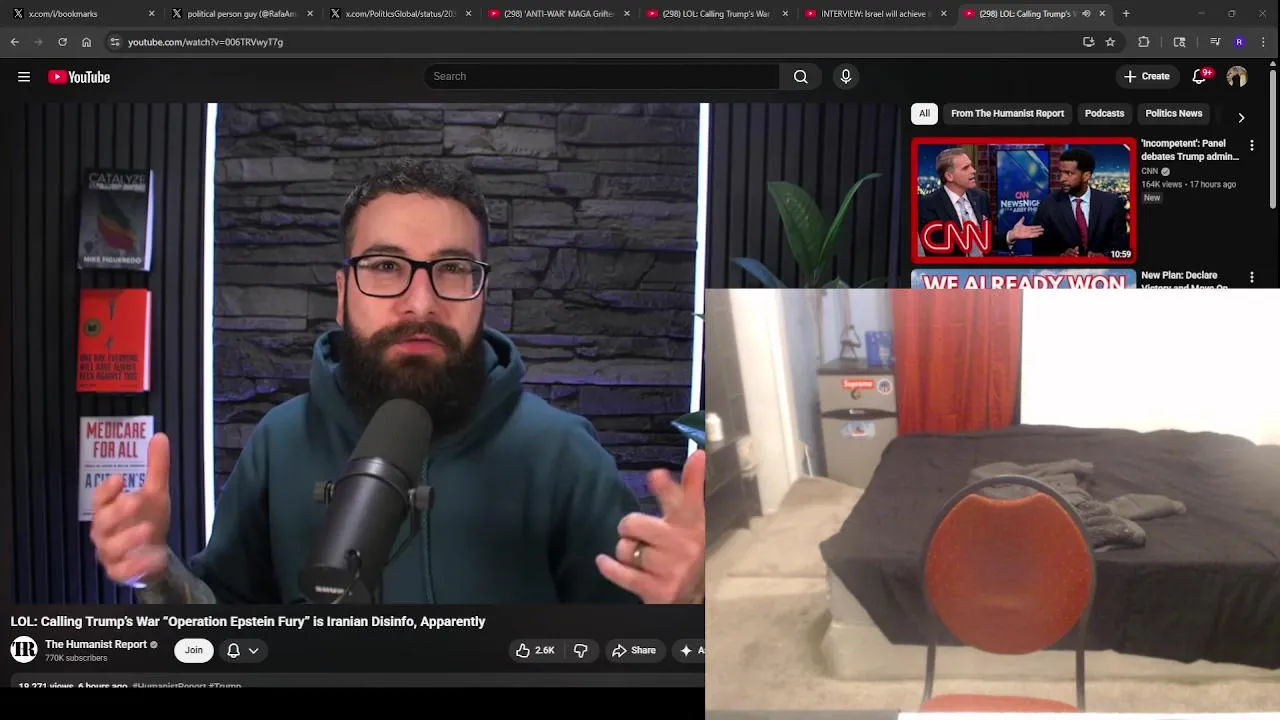The image size is (1280, 720).
Task: Select the From The Humanist Report chip
Action: pyautogui.click(x=1007, y=114)
